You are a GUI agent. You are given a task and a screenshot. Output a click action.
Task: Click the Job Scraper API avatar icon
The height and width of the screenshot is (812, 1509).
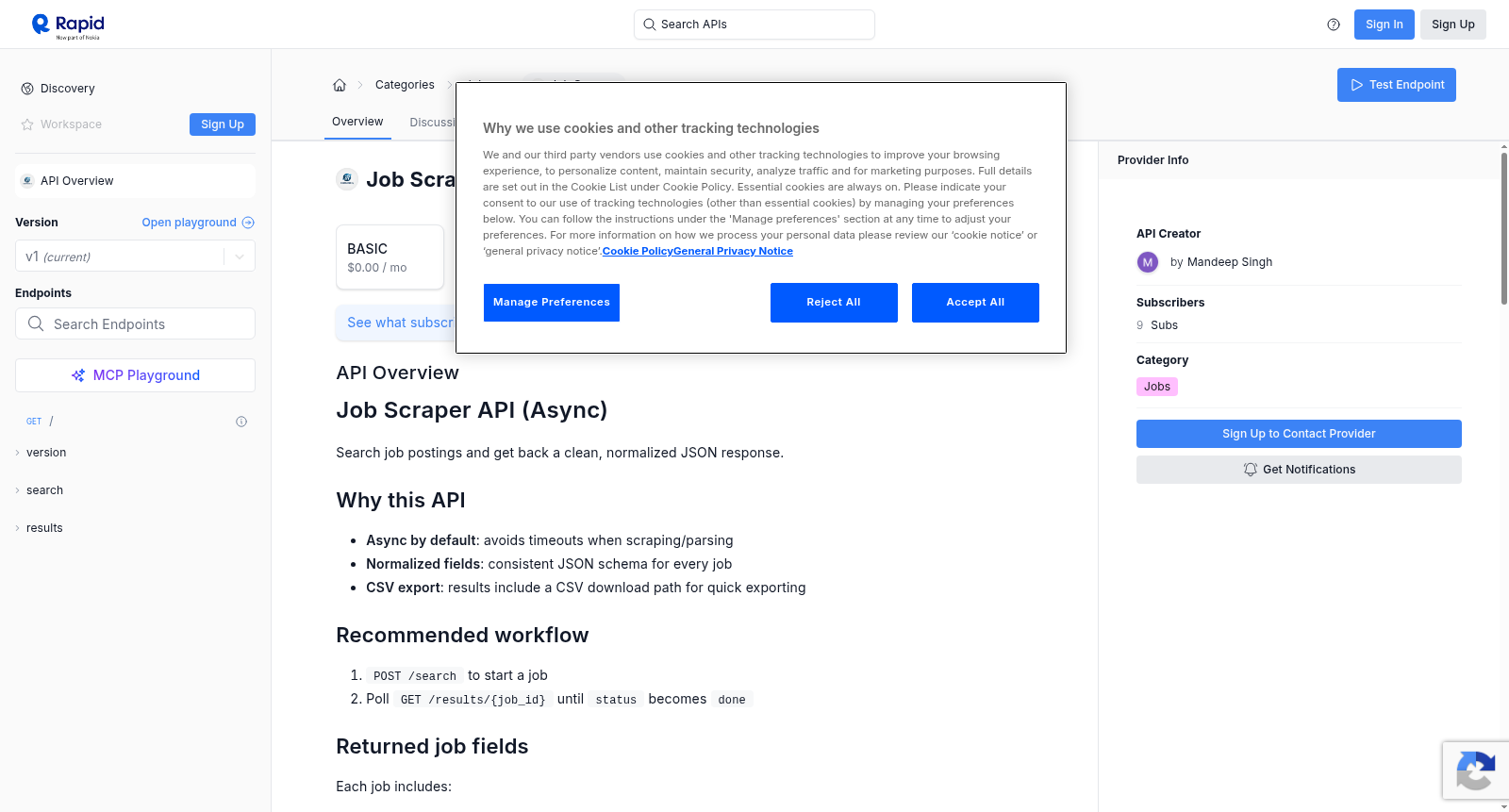click(347, 178)
